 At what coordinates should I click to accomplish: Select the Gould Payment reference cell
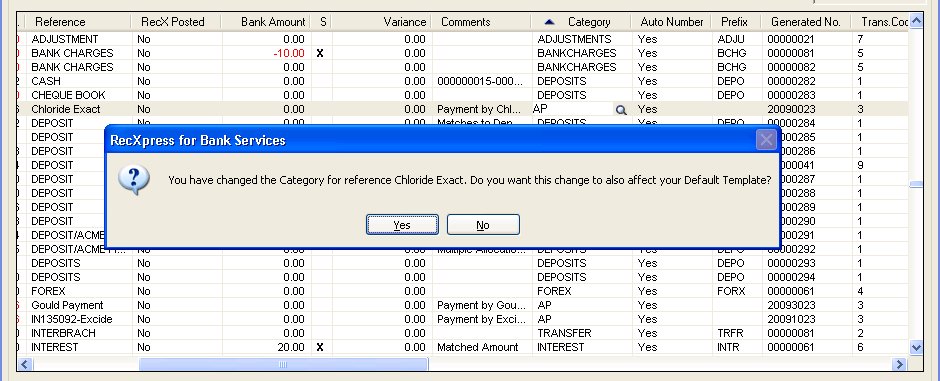67,305
